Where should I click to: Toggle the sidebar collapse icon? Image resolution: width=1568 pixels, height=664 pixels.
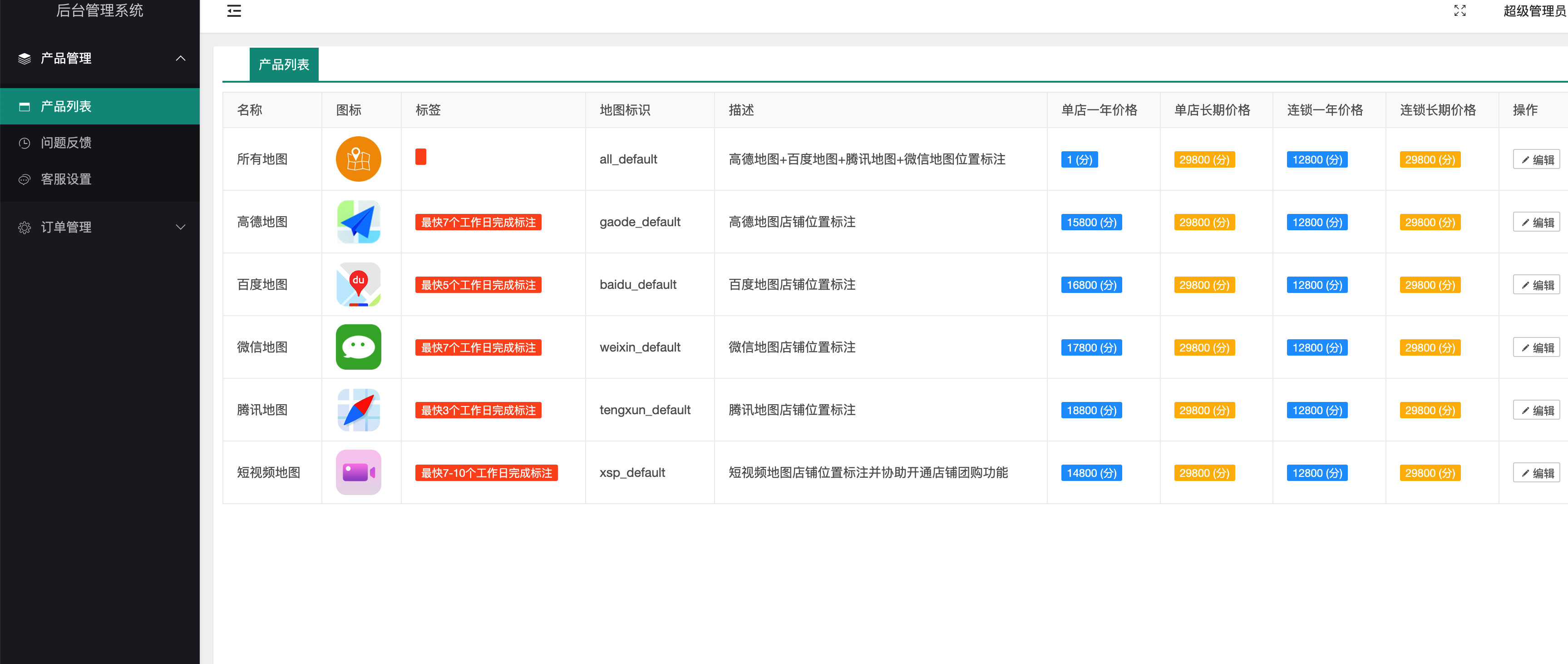coord(234,10)
